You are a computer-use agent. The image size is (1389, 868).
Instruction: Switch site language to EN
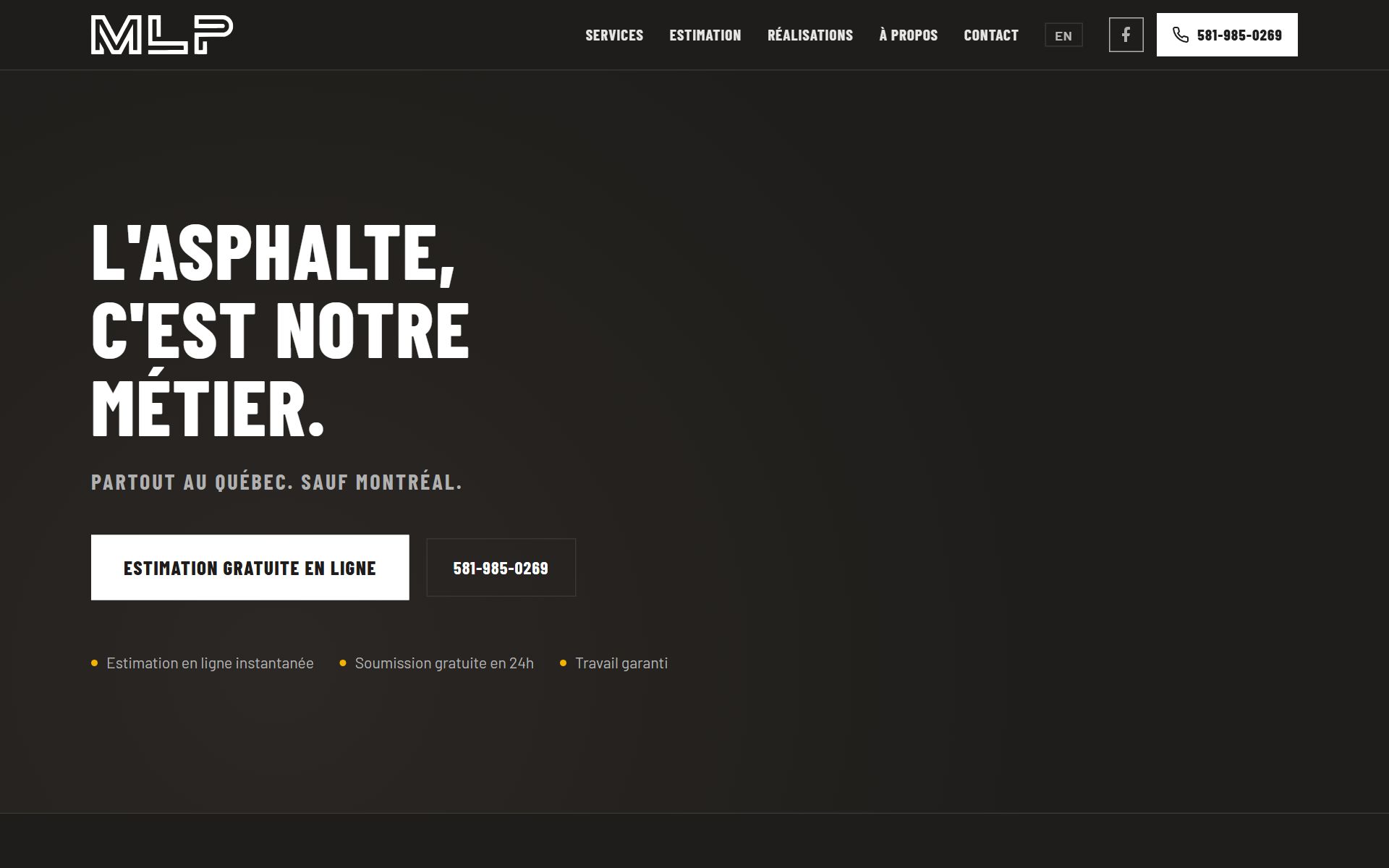tap(1063, 35)
